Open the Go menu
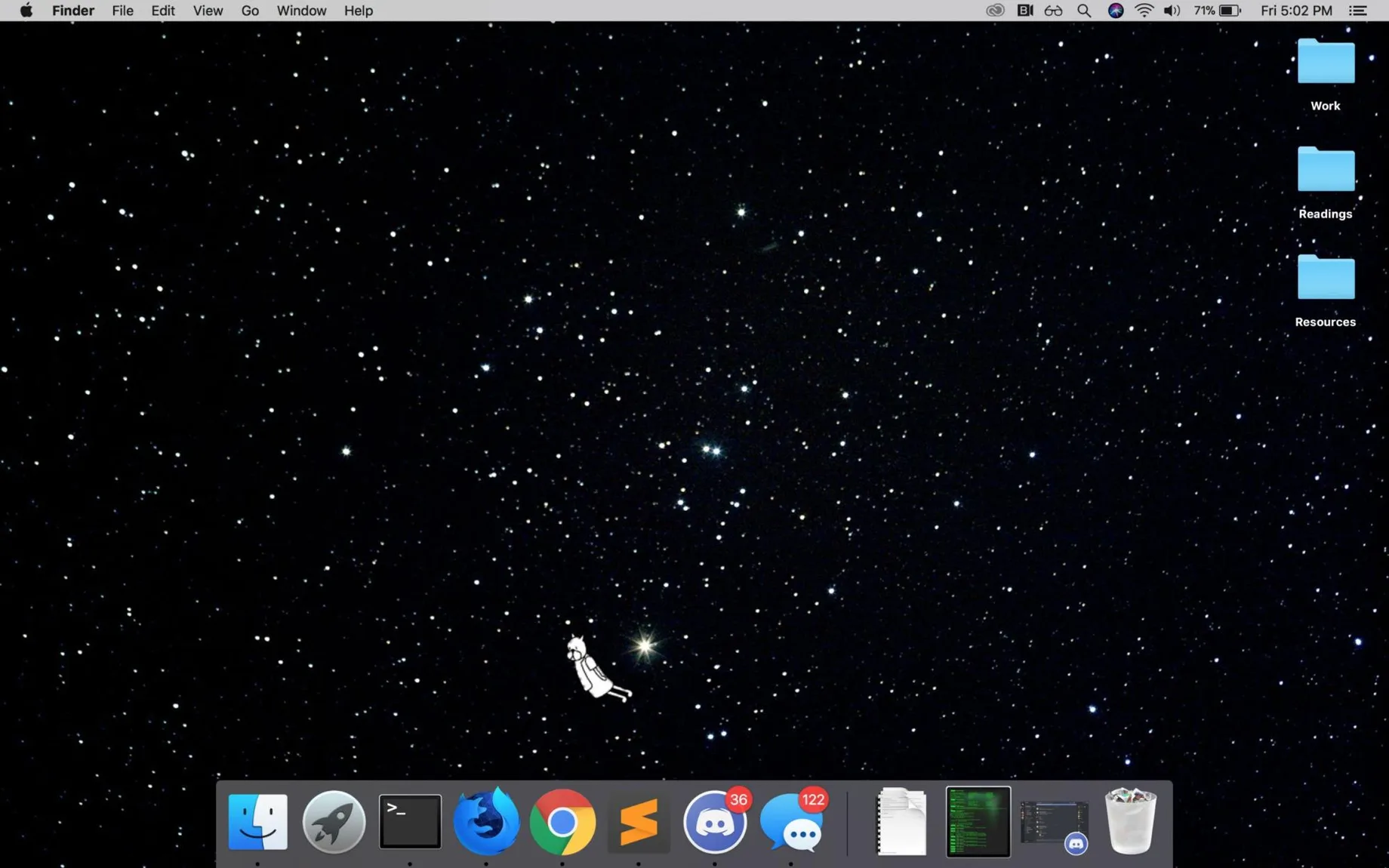1389x868 pixels. [x=250, y=11]
